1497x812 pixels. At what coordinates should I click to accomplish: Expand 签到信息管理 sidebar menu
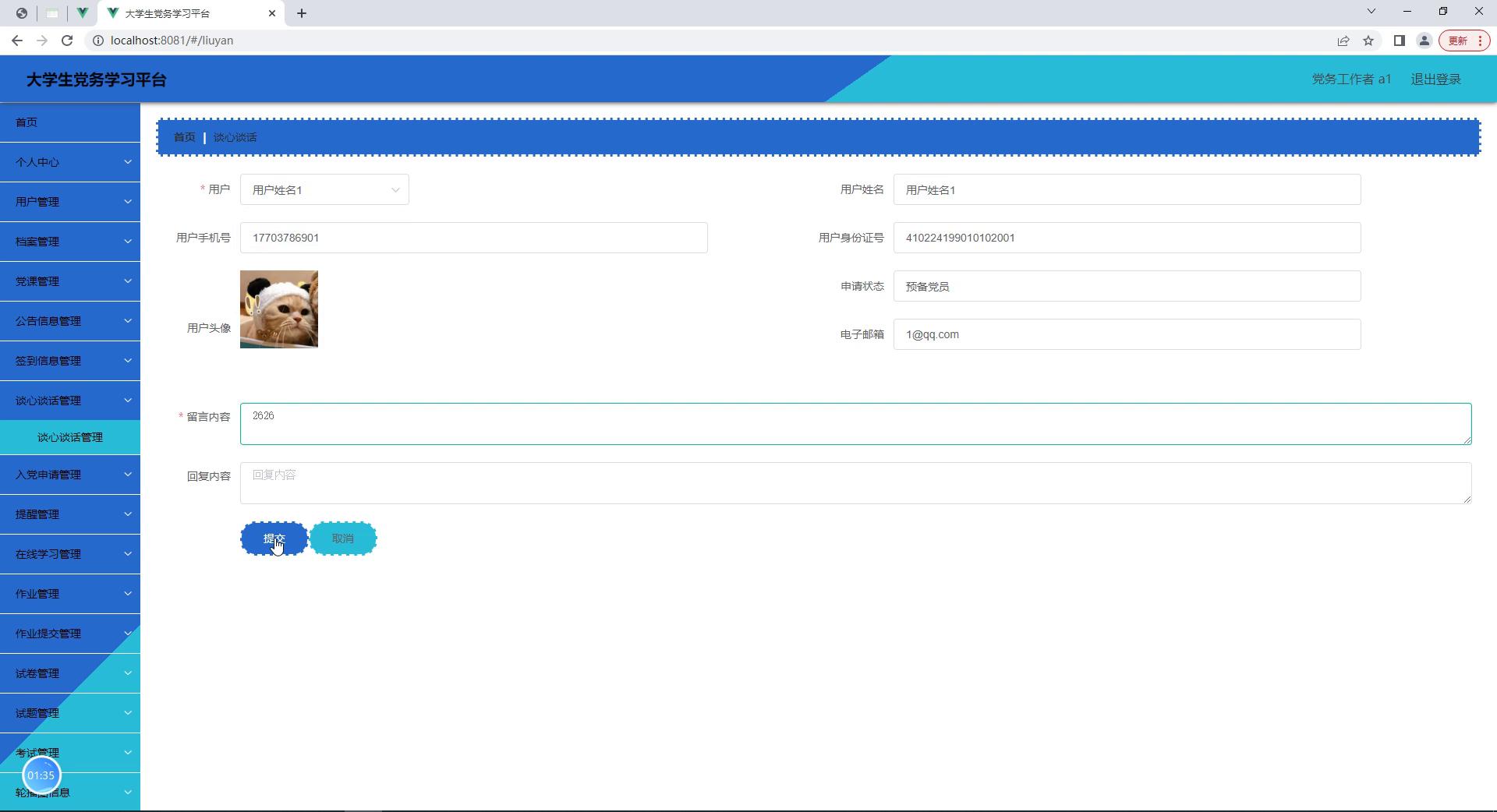[70, 361]
